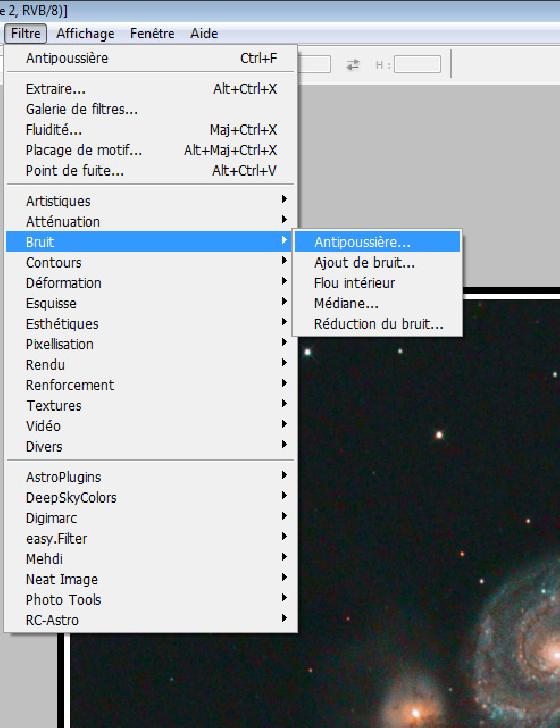The width and height of the screenshot is (560, 728).
Task: Open the Textures submenu
Action: [x=151, y=405]
